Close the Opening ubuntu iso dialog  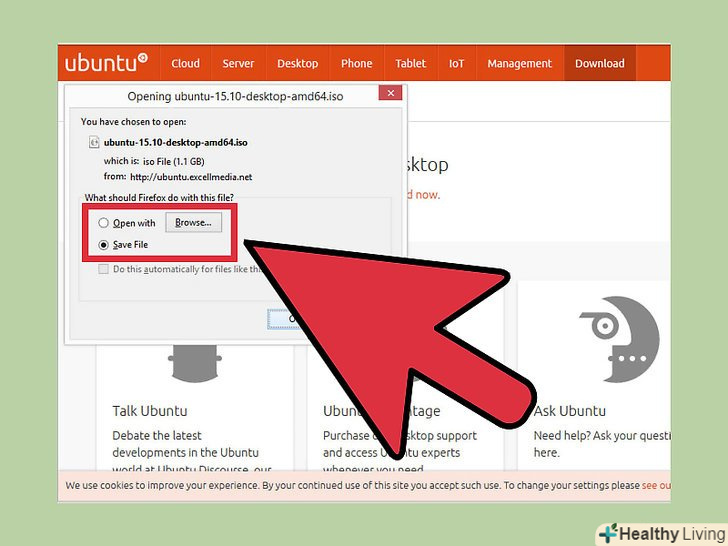390,93
